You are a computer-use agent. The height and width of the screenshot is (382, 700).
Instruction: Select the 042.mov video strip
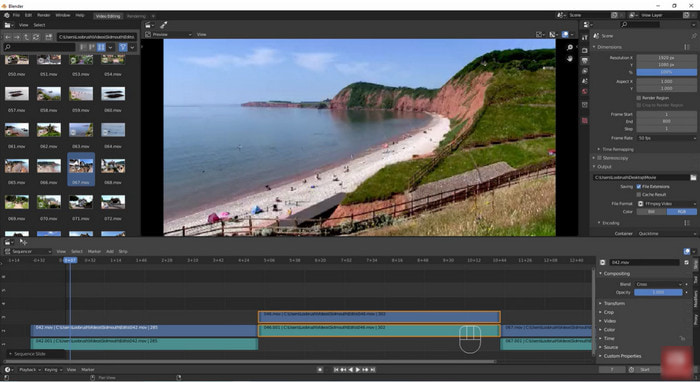pyautogui.click(x=144, y=330)
